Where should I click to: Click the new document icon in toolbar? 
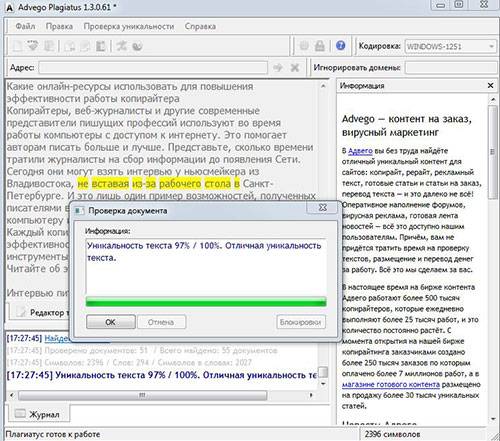[x=17, y=46]
